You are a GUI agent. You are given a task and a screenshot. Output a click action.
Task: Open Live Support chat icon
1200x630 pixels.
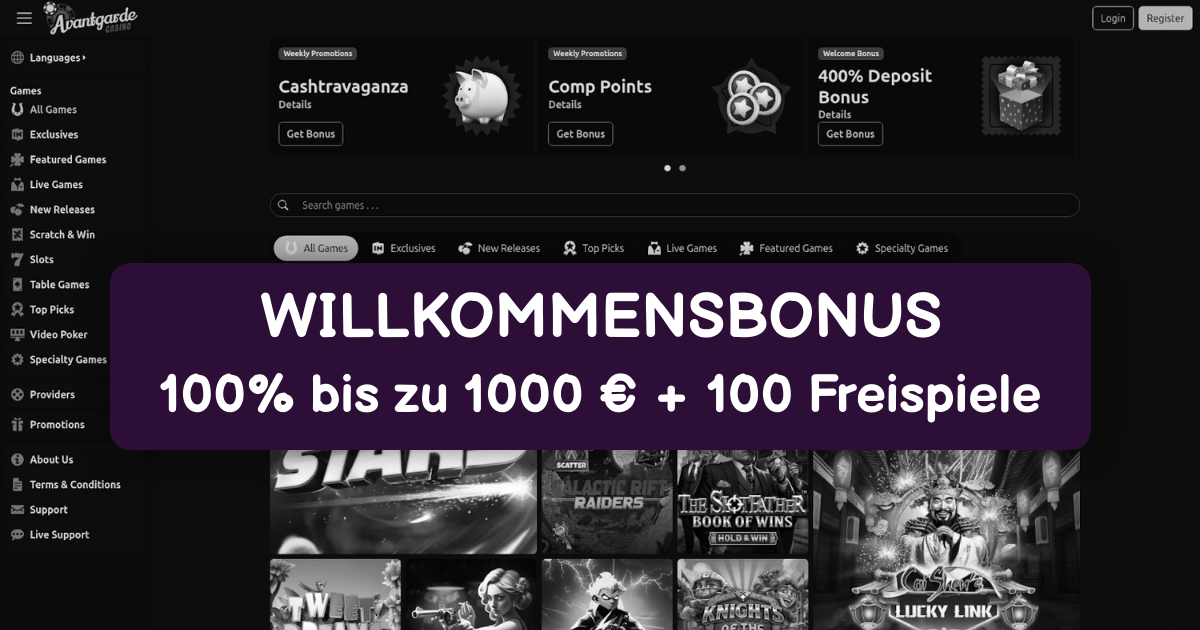(17, 534)
